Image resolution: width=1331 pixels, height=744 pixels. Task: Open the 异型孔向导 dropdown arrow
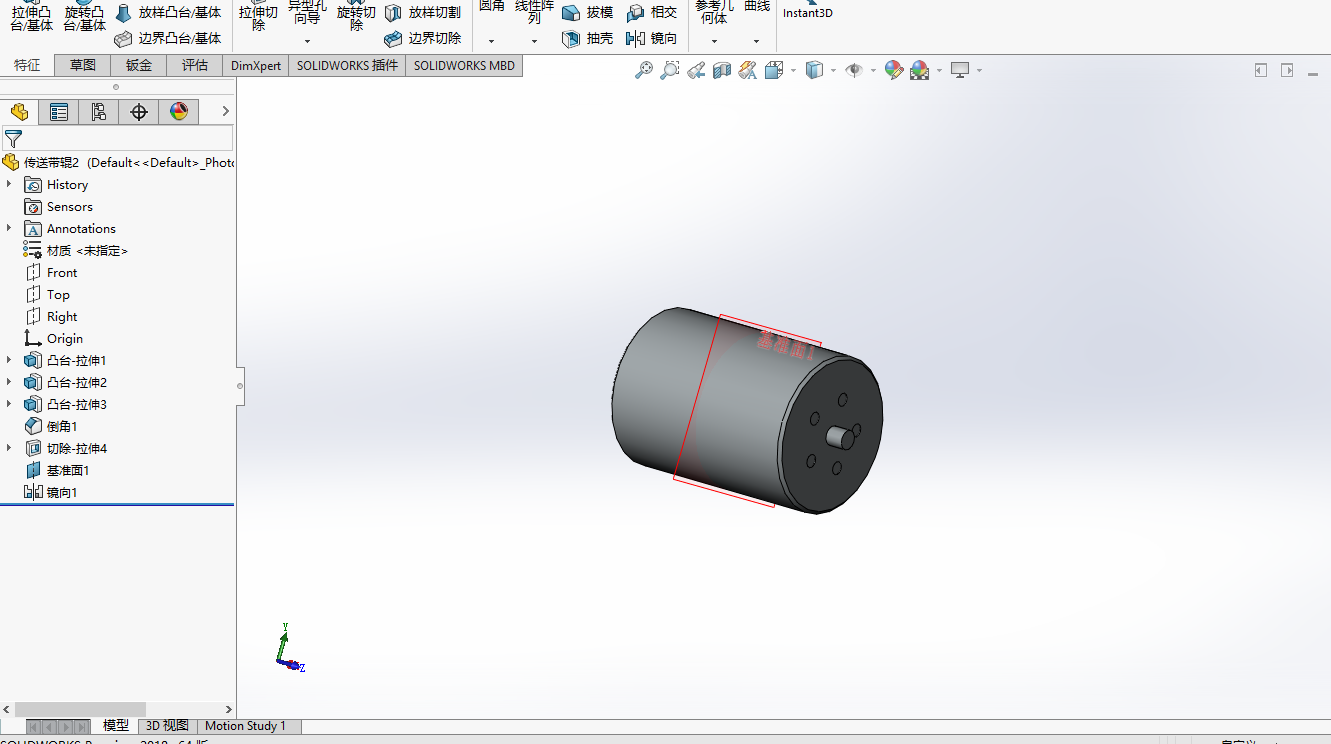coord(307,42)
